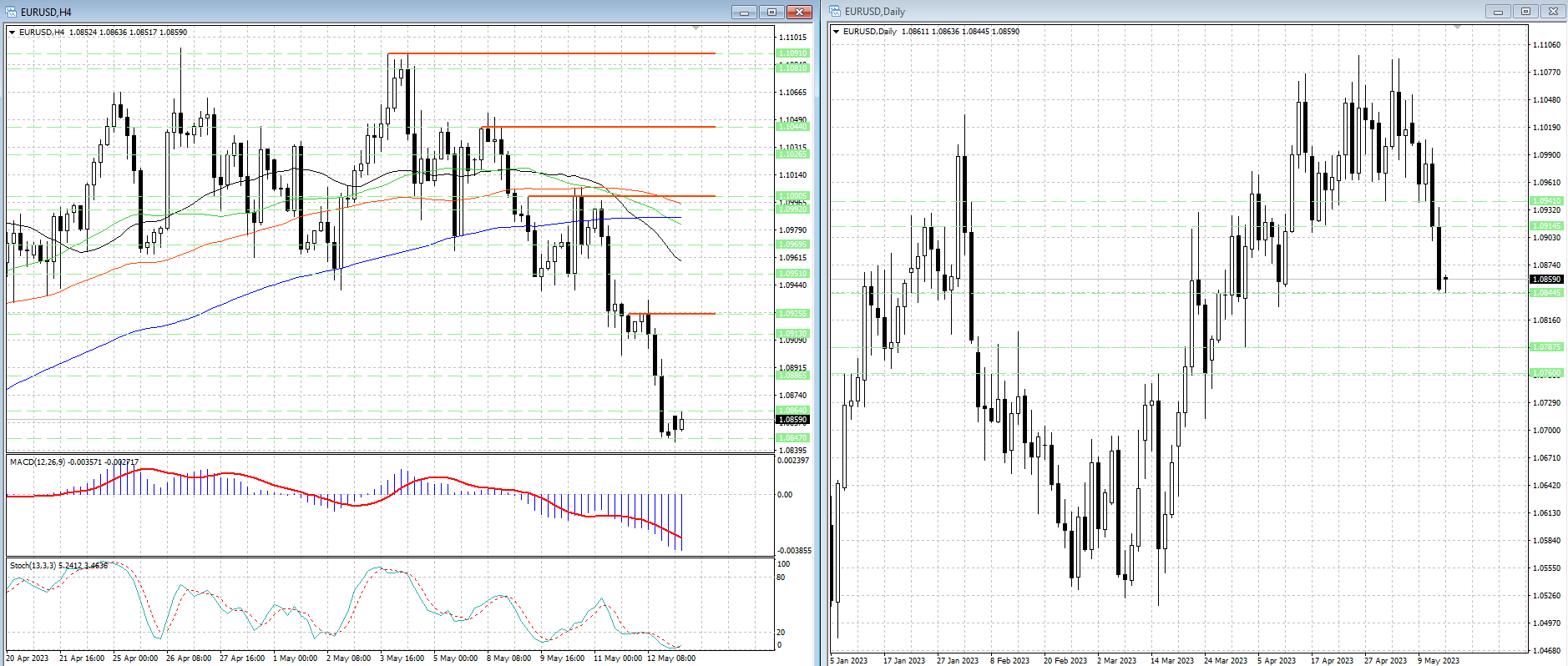Screen dimensions: 1568x666
Task: Click the chart shift marker on H4 chart
Action: point(696,28)
